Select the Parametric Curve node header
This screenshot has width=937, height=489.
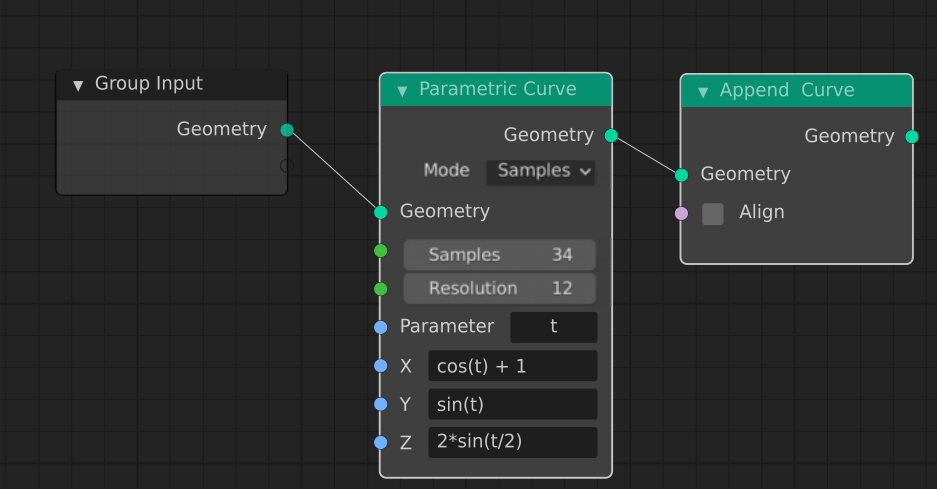click(x=496, y=90)
